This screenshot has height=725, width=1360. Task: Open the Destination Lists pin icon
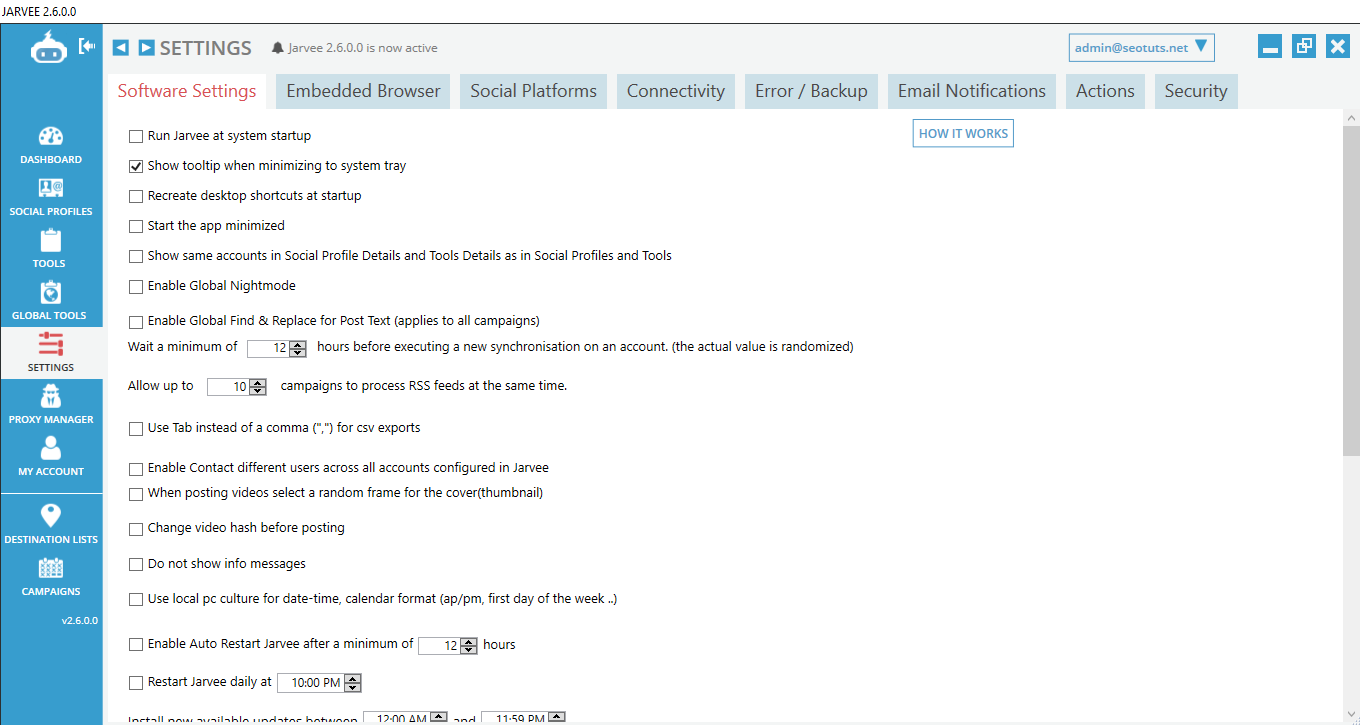coord(51,516)
